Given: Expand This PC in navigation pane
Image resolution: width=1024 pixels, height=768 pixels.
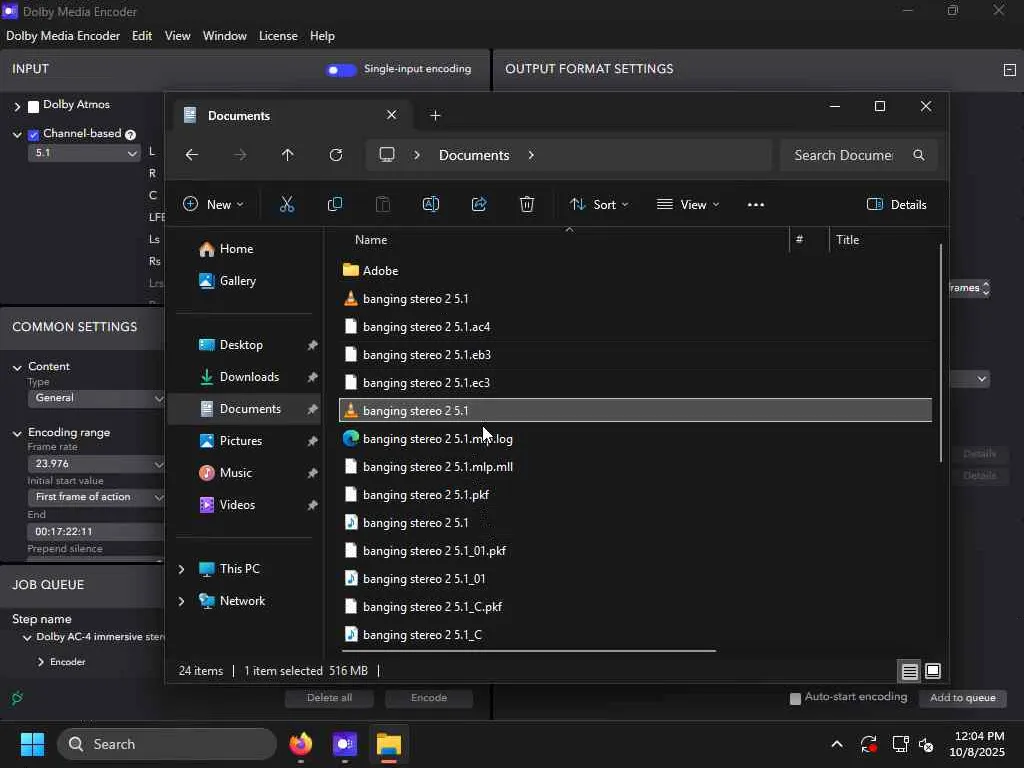Looking at the screenshot, I should 181,569.
